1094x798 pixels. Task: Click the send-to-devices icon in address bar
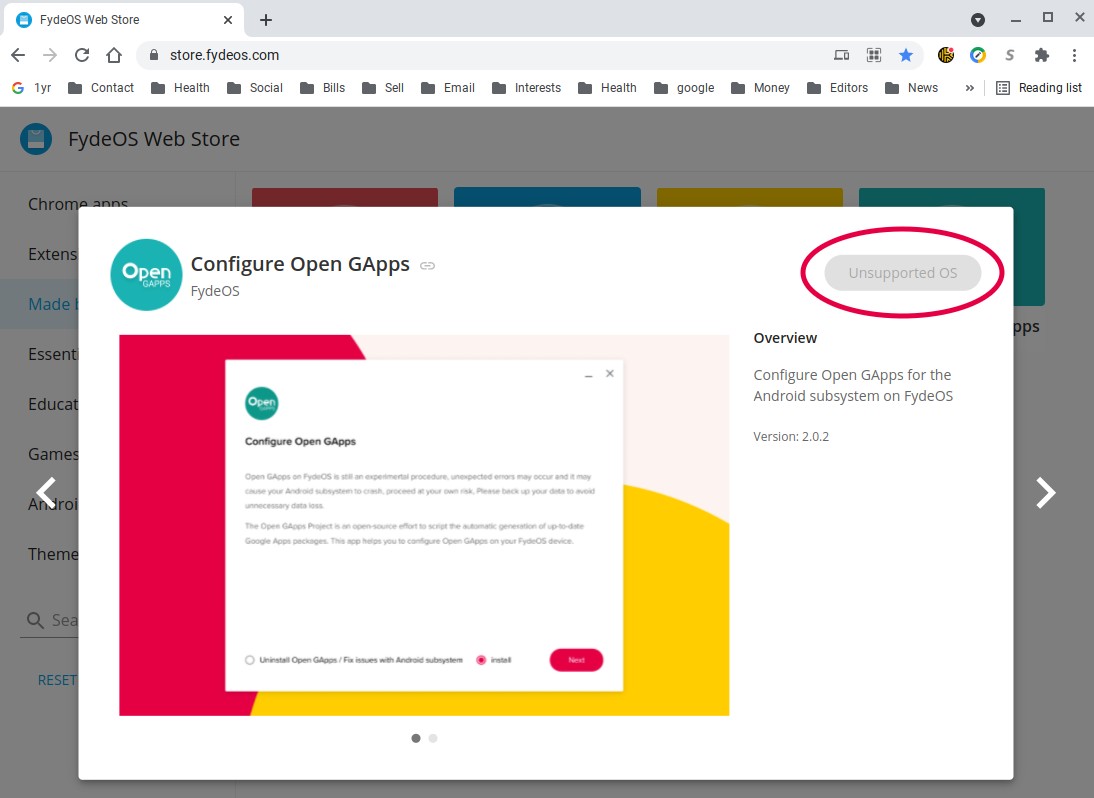(x=841, y=55)
